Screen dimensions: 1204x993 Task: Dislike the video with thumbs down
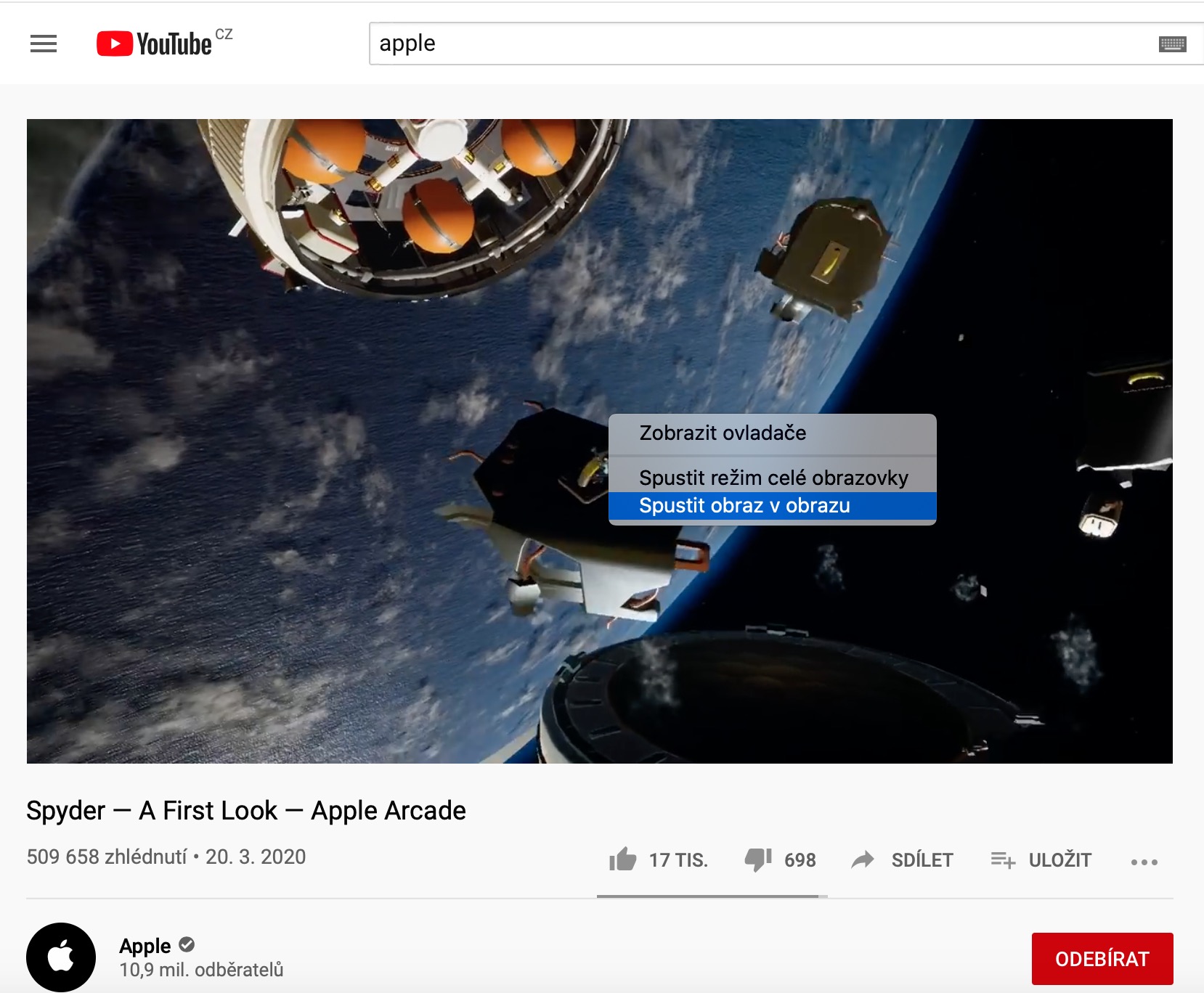[x=757, y=860]
